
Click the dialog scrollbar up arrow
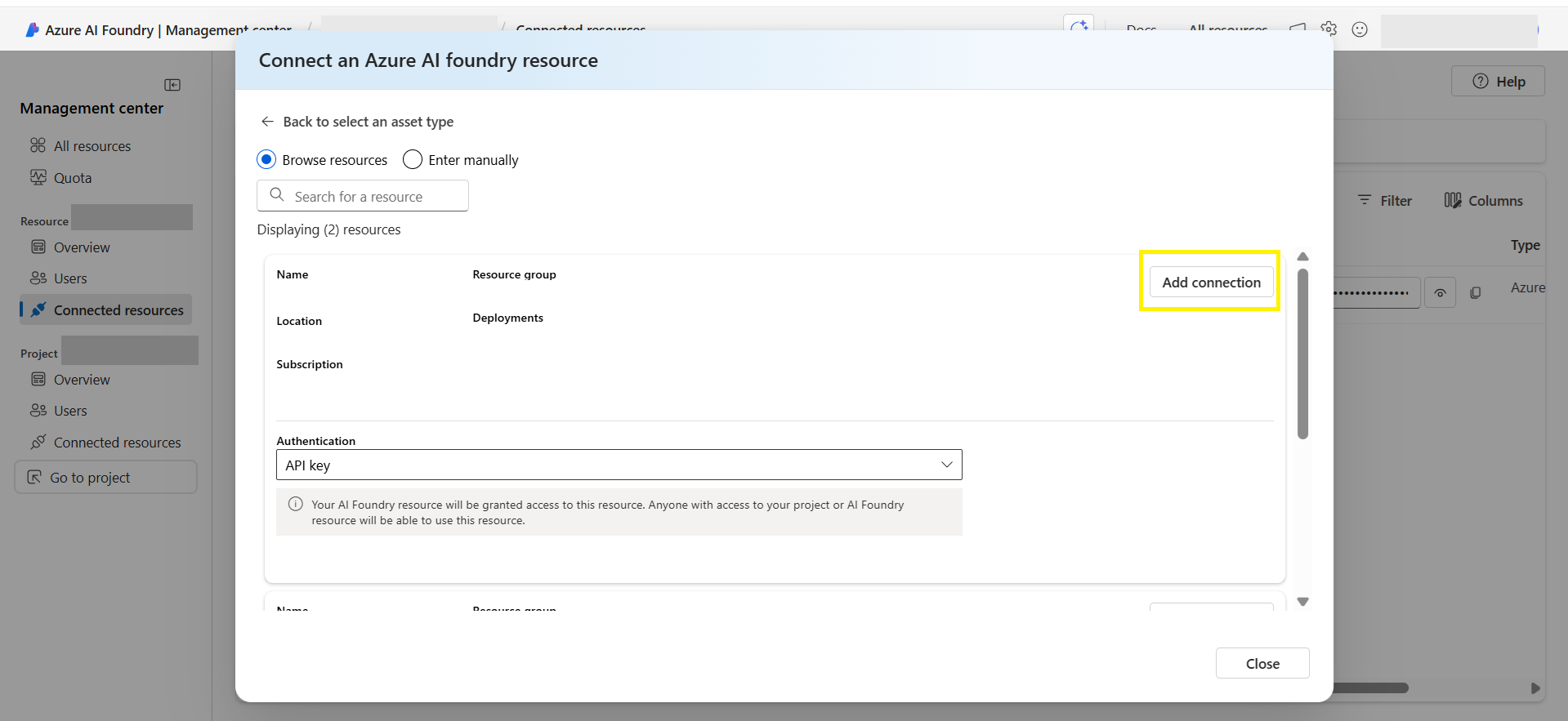1302,256
